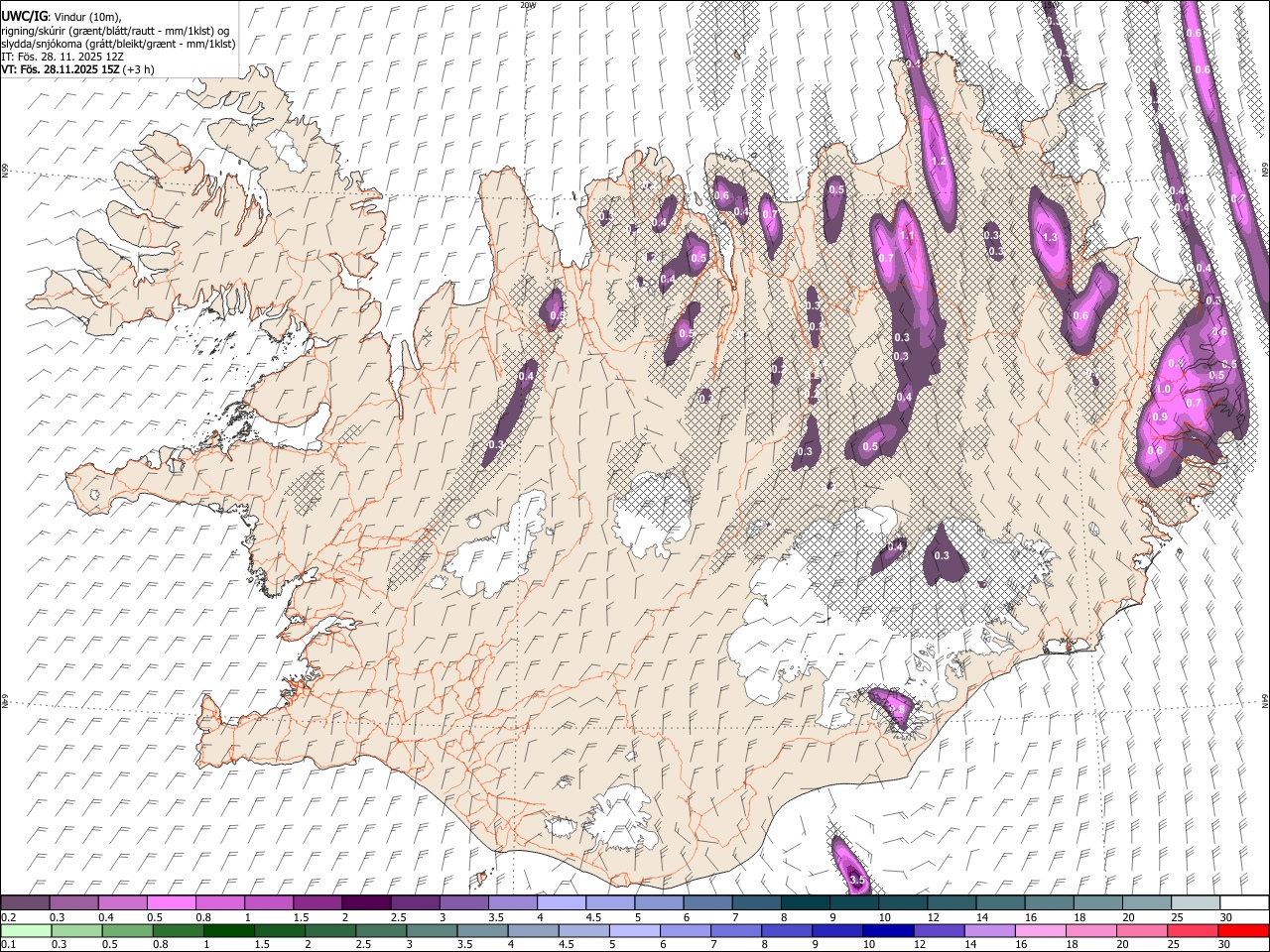Select the '0.9' precipitation value near the east coast
1270x952 pixels.
tap(1160, 417)
